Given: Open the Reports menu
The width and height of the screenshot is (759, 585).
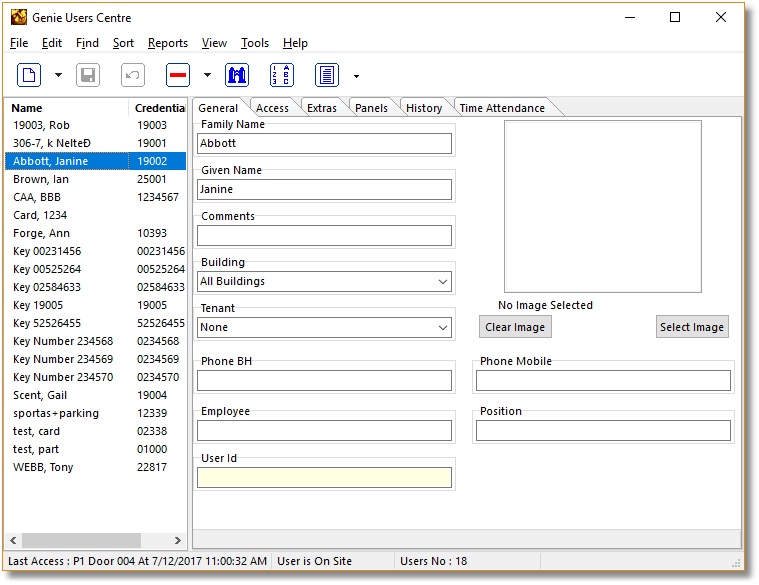Looking at the screenshot, I should [167, 43].
